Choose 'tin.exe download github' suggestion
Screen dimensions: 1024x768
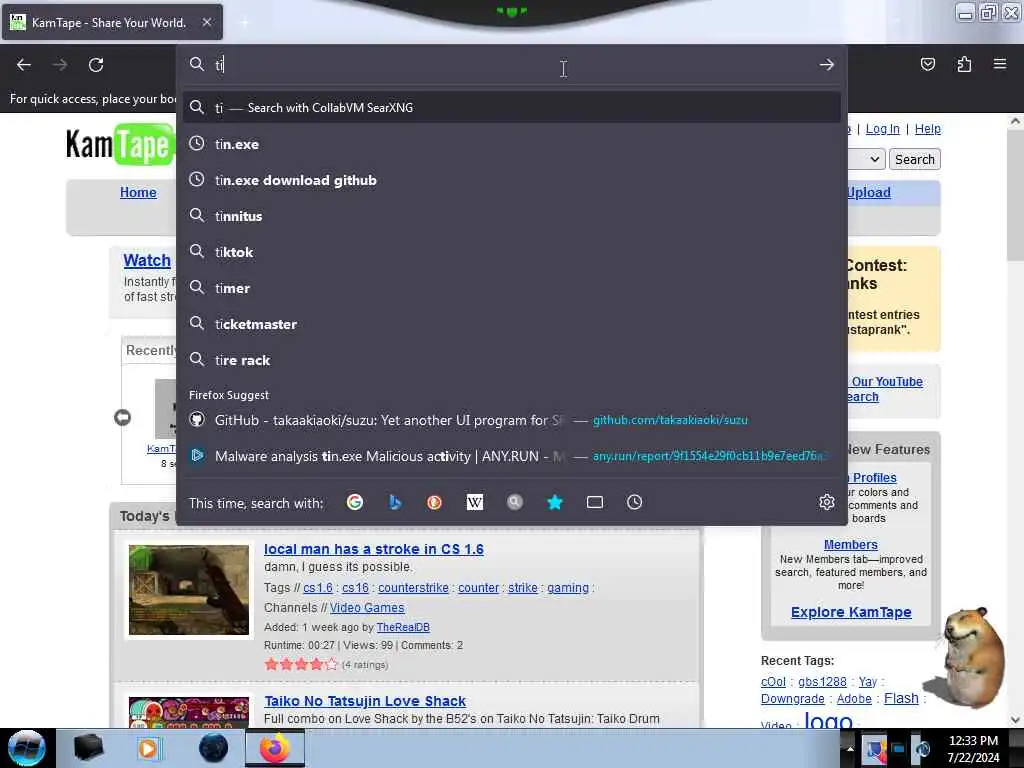[x=512, y=180]
